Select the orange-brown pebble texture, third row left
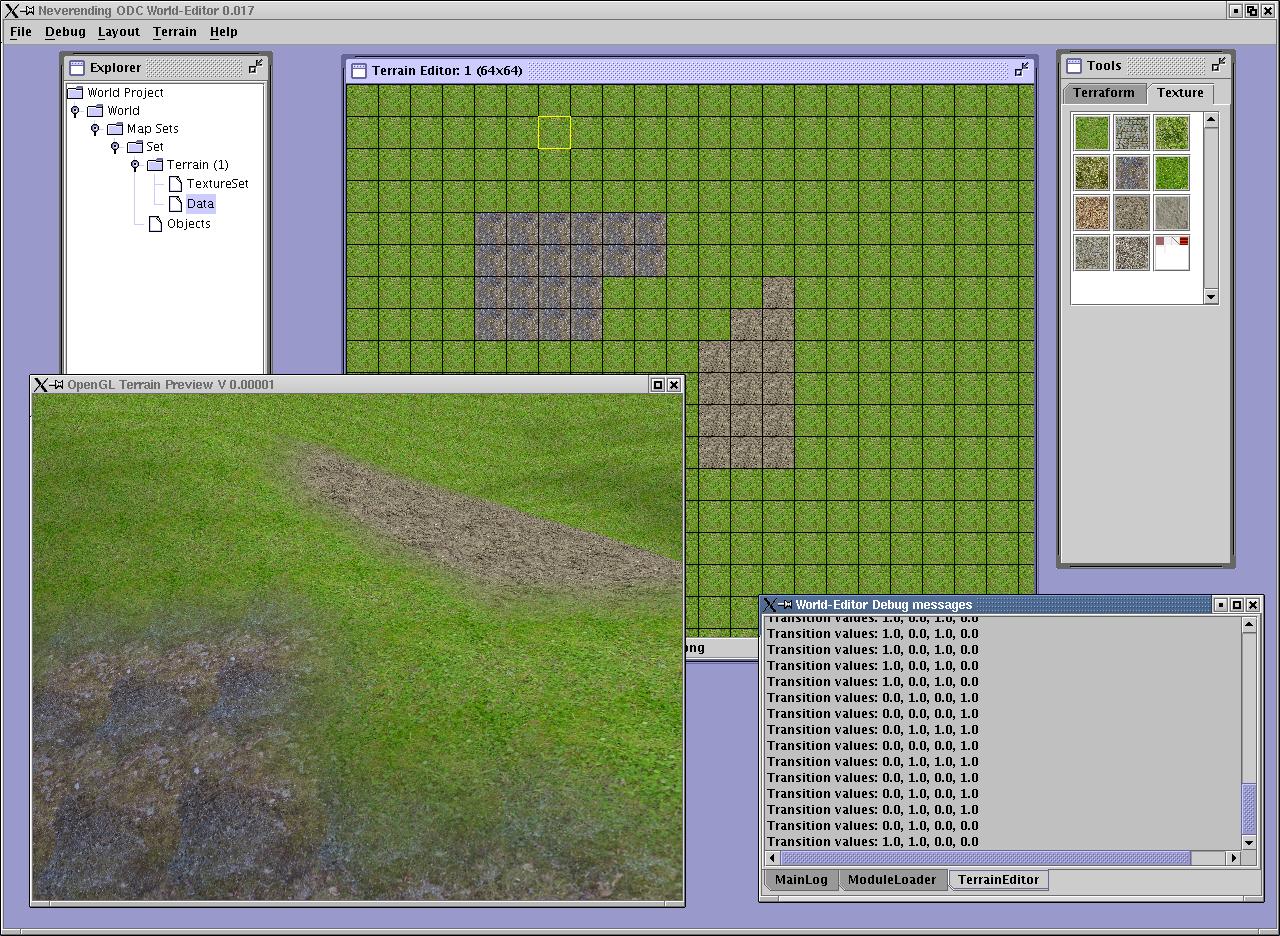The height and width of the screenshot is (936, 1280). pos(1092,212)
